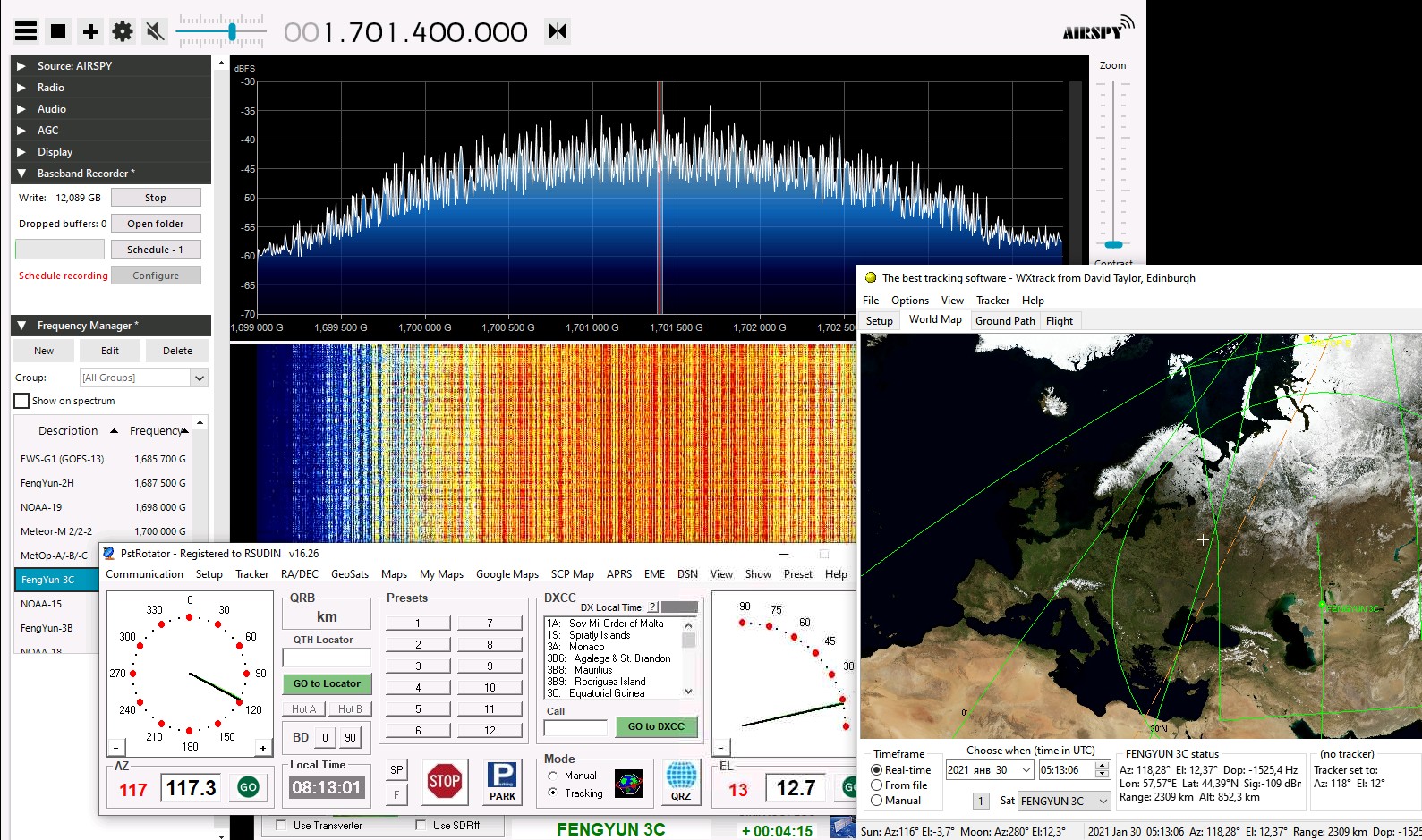Open SDR# settings gear icon

coord(123,32)
